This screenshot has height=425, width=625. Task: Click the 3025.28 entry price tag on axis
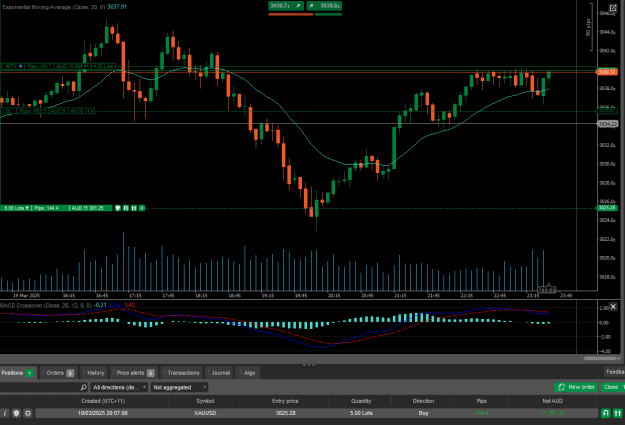pos(607,208)
